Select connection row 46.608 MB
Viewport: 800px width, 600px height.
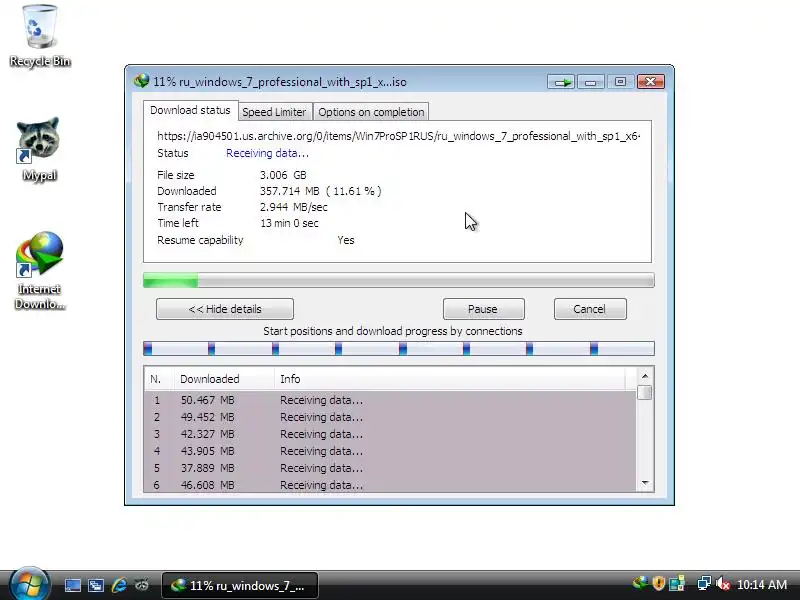[x=390, y=485]
